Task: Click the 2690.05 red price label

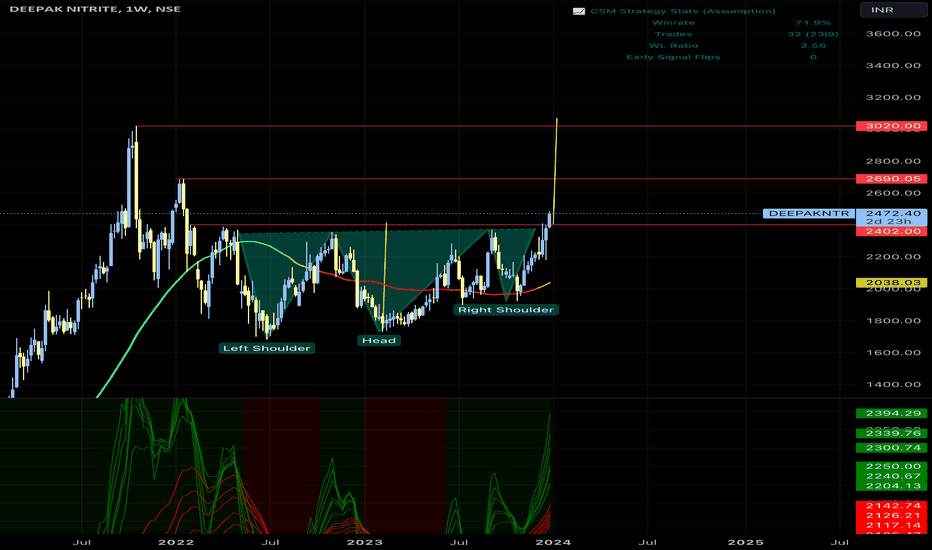Action: (x=892, y=178)
